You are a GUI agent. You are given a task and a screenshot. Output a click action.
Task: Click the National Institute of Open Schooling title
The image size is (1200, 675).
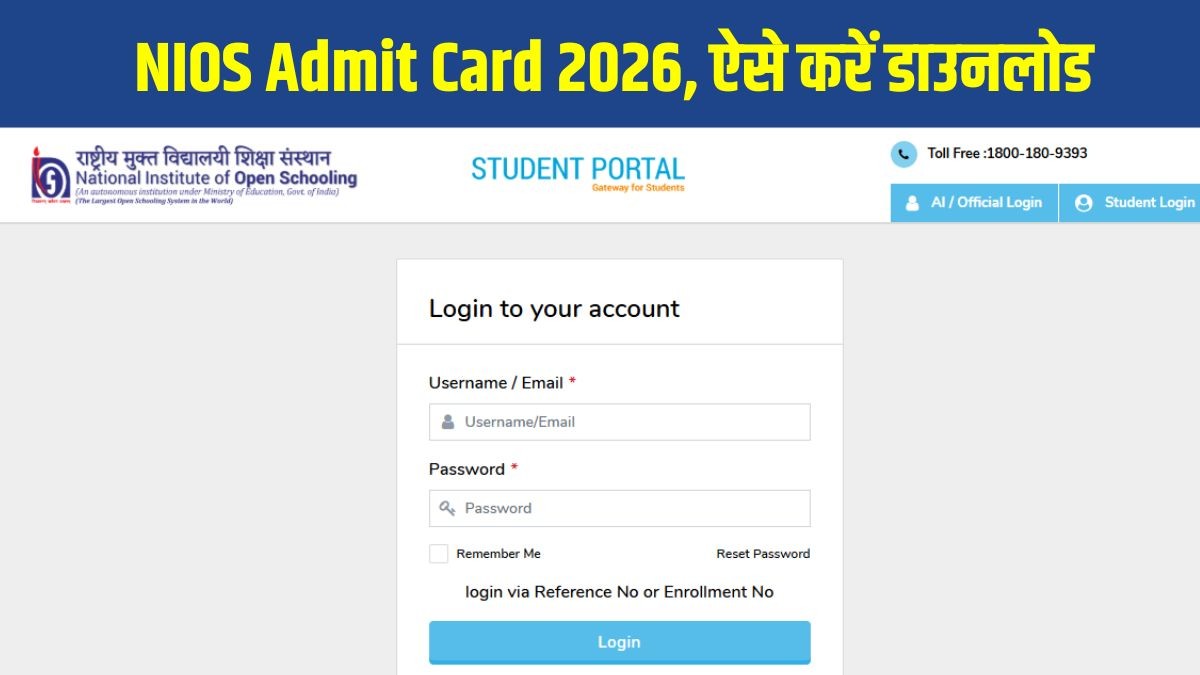[x=216, y=179]
